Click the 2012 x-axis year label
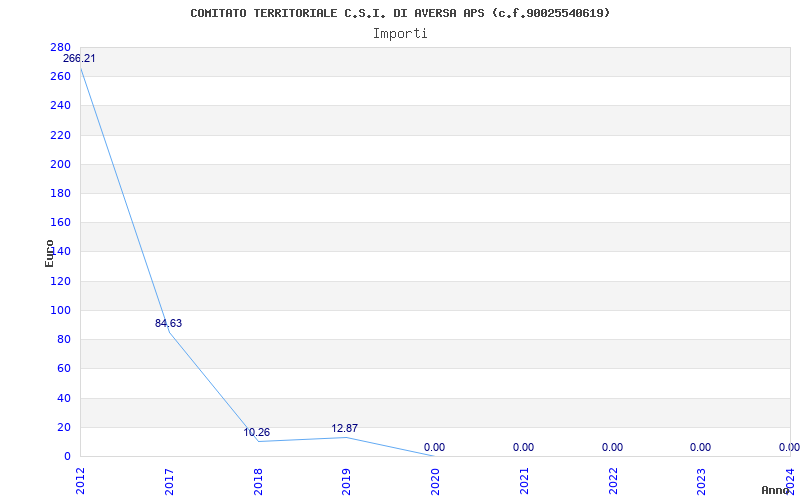The width and height of the screenshot is (800, 500). tap(81, 481)
